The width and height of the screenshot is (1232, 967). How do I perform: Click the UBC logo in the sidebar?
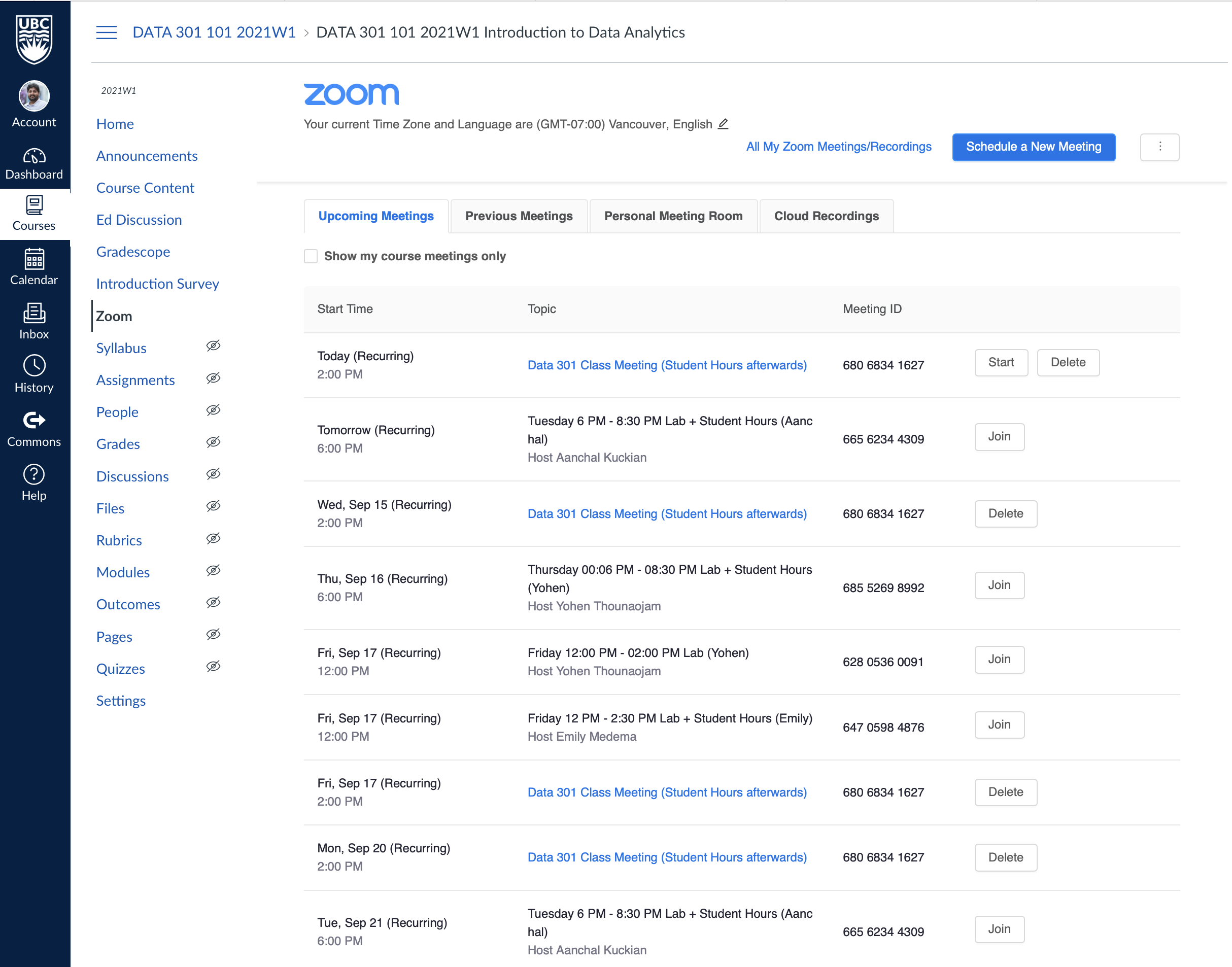coord(34,39)
